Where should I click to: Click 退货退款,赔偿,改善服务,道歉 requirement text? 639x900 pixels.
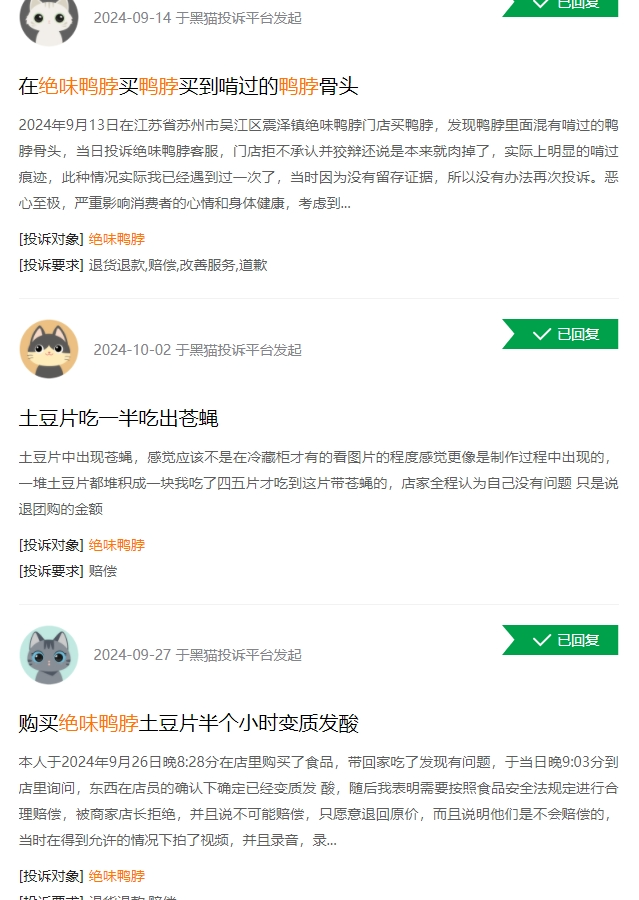[x=178, y=265]
